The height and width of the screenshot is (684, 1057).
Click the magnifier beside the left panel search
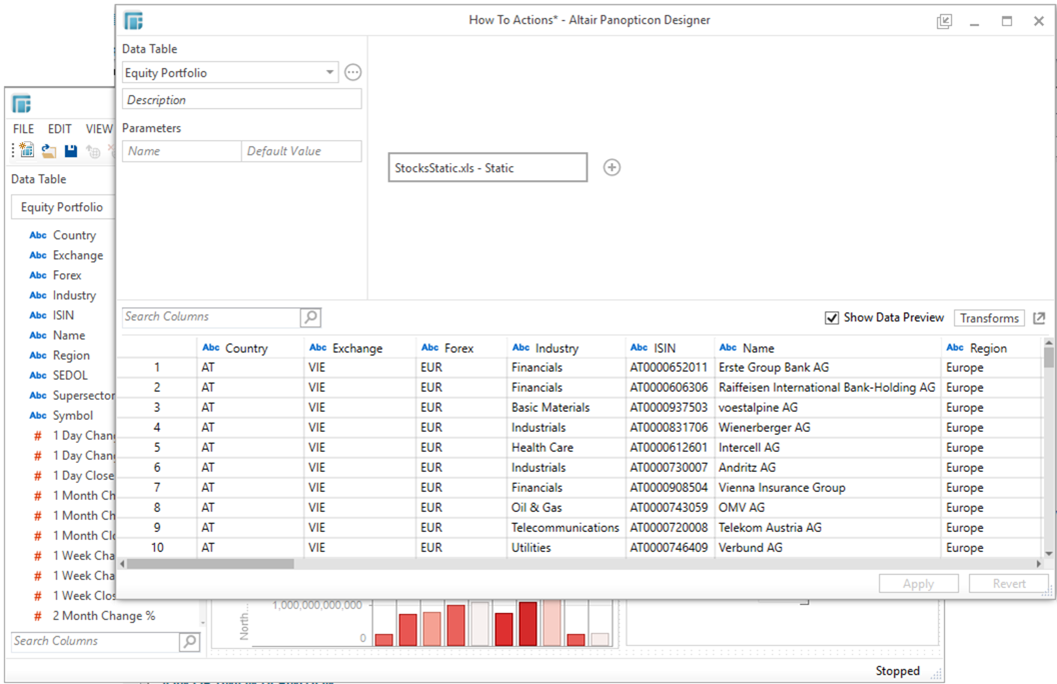pyautogui.click(x=189, y=642)
